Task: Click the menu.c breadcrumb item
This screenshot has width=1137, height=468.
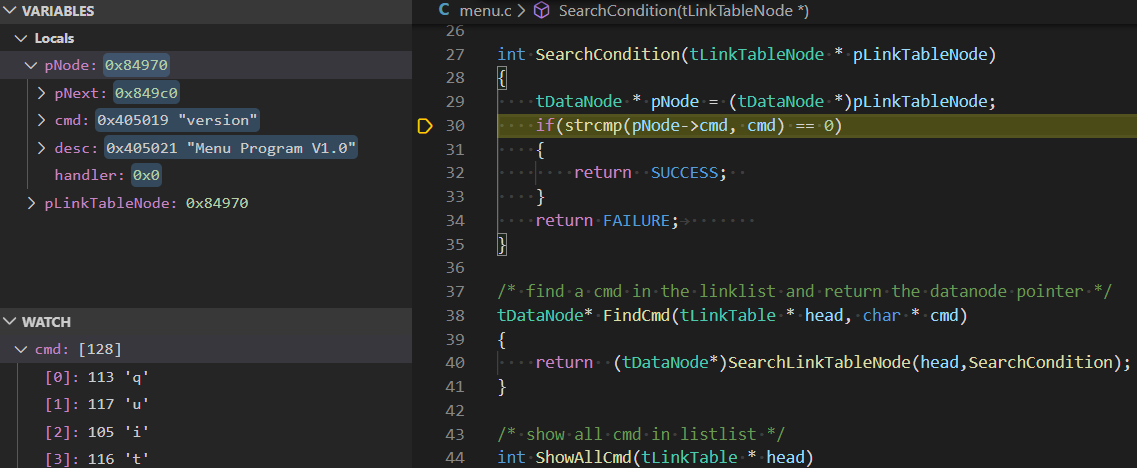Action: 484,11
